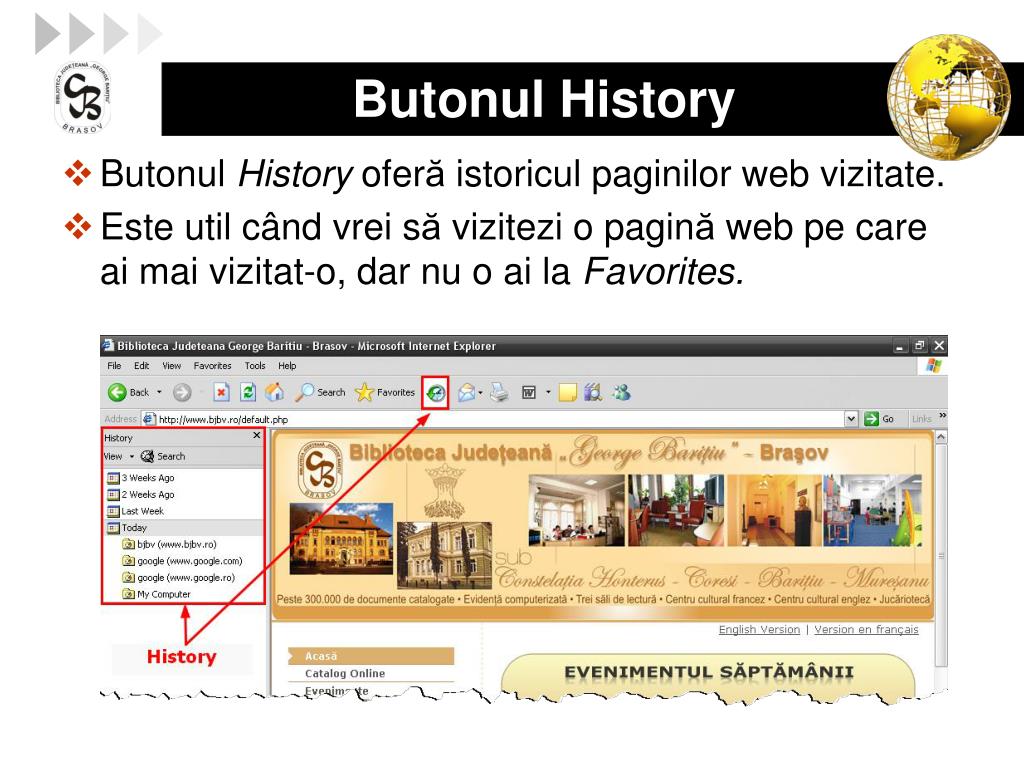The height and width of the screenshot is (768, 1024).
Task: Open Catalog Online navigation link
Action: click(345, 673)
